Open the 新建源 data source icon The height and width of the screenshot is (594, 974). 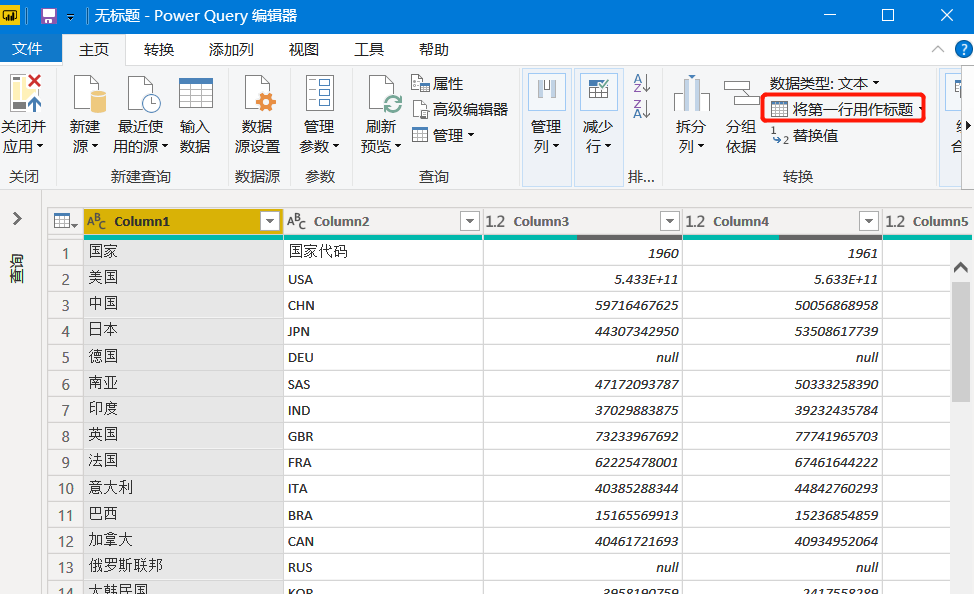click(87, 94)
